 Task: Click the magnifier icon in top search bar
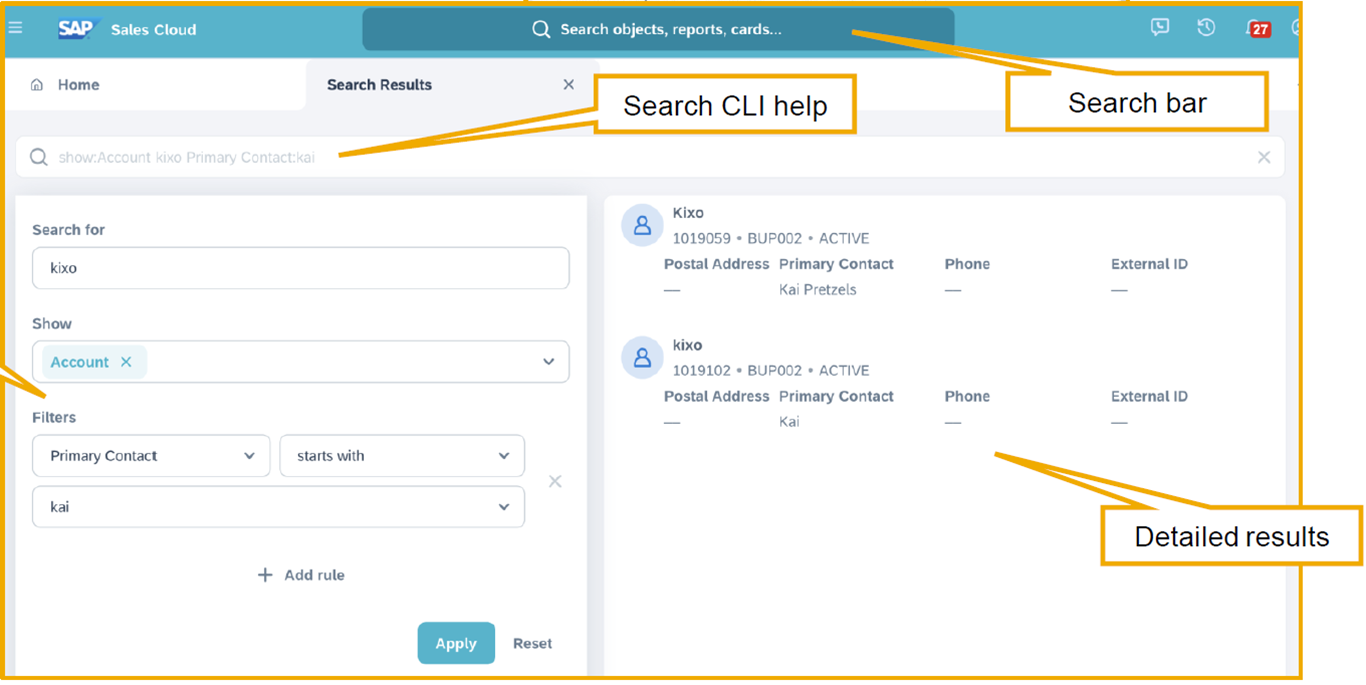click(541, 29)
